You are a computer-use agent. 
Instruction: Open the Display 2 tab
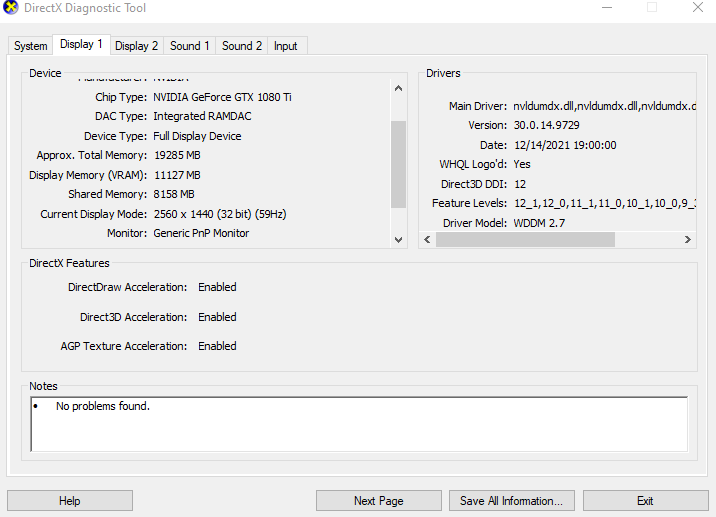pyautogui.click(x=137, y=46)
